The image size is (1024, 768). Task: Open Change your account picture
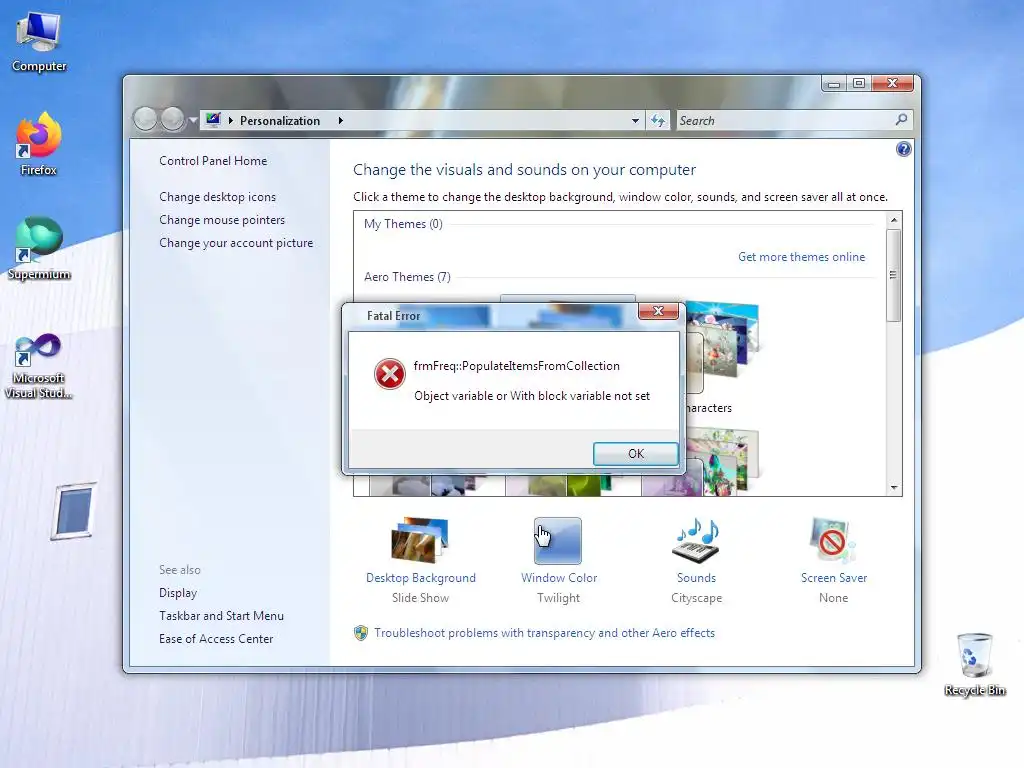[x=236, y=242]
